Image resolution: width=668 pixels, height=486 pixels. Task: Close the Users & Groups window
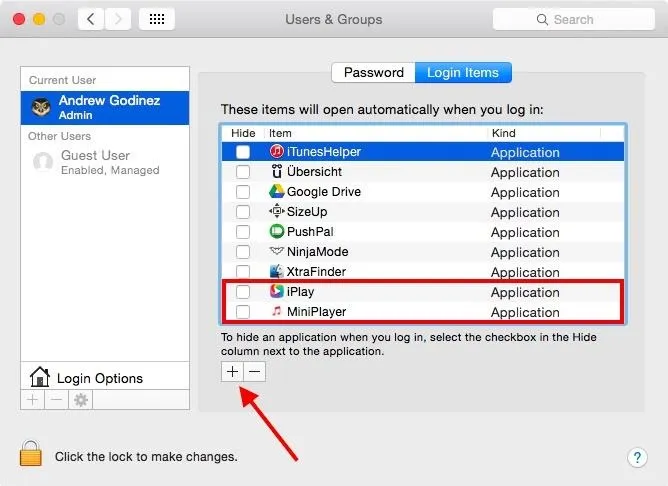[19, 19]
